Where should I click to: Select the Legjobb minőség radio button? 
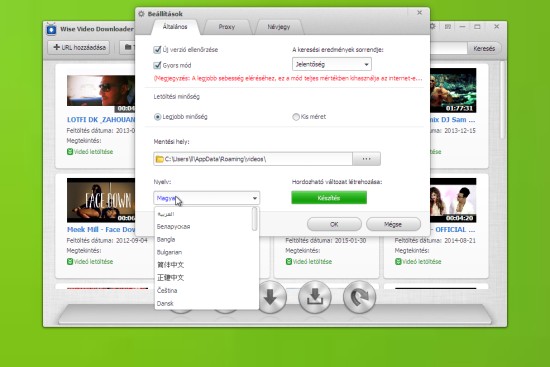coord(157,117)
